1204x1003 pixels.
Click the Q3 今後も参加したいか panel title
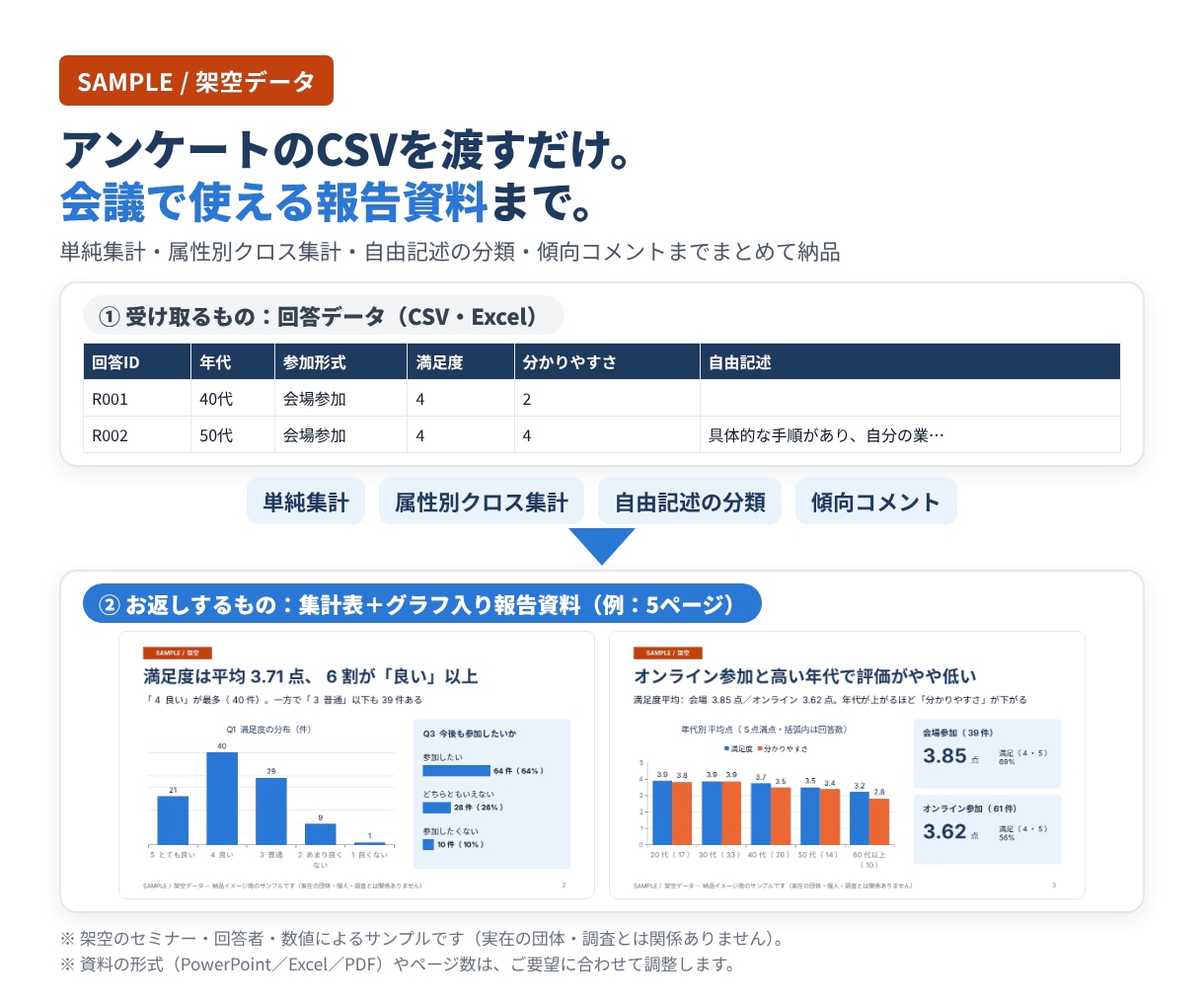click(470, 733)
